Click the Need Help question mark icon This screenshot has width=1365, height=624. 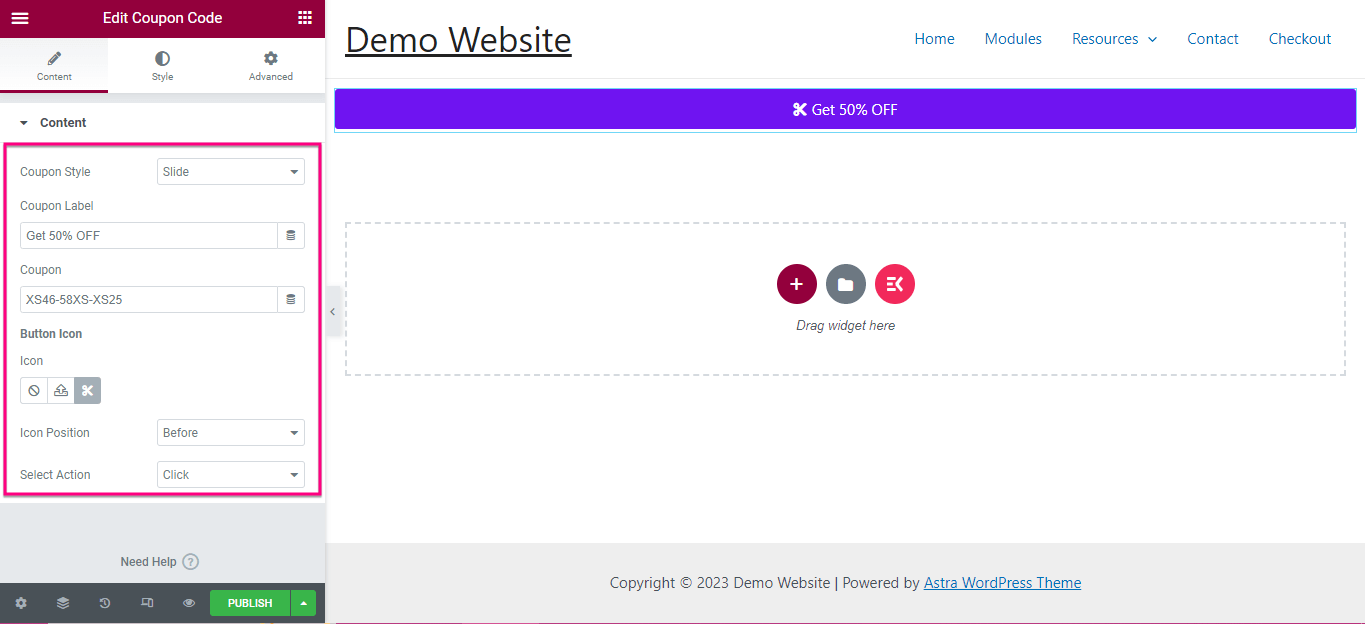pos(191,562)
